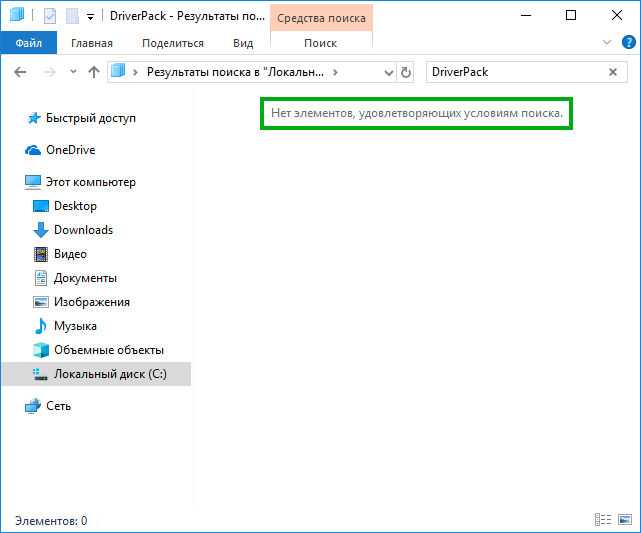Screen dimensions: 641x533
Task: Click the Элементов: 0 status text
Action: (x=51, y=521)
